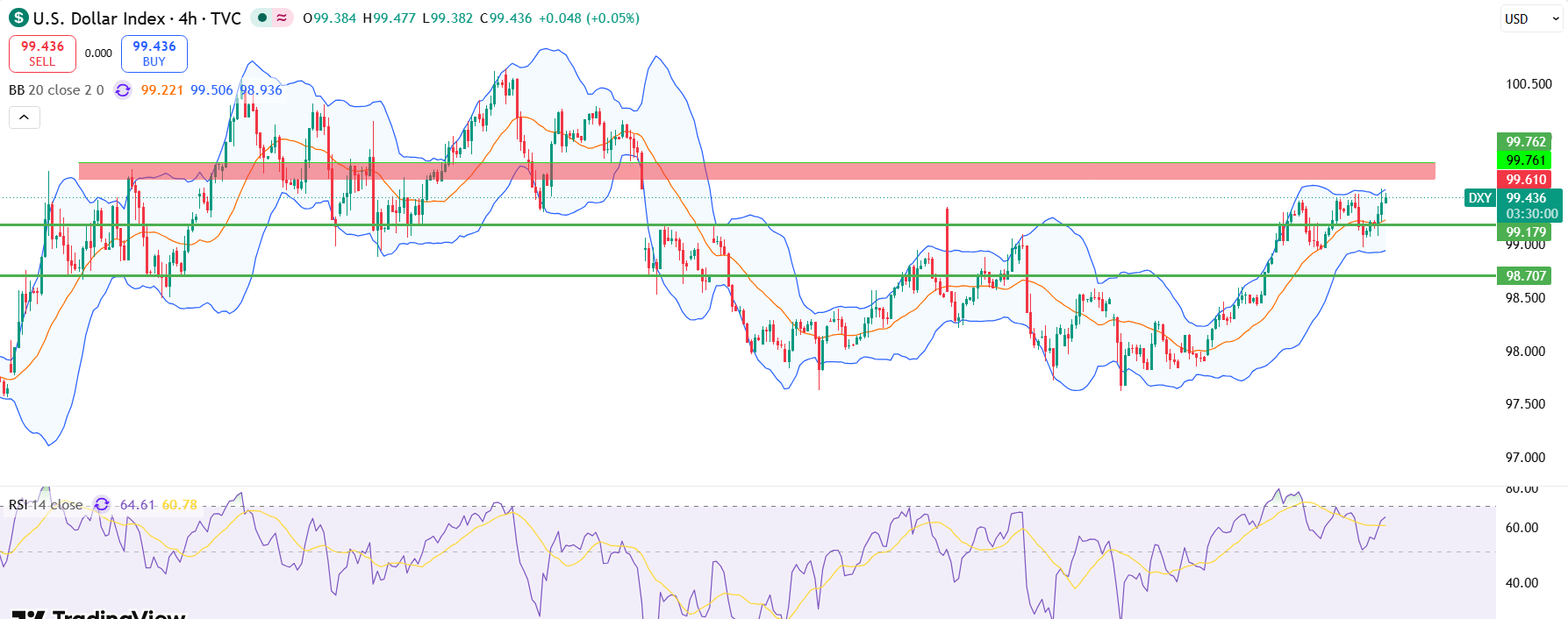Click the 97.500 price axis label
The height and width of the screenshot is (619, 1568).
click(x=1525, y=404)
